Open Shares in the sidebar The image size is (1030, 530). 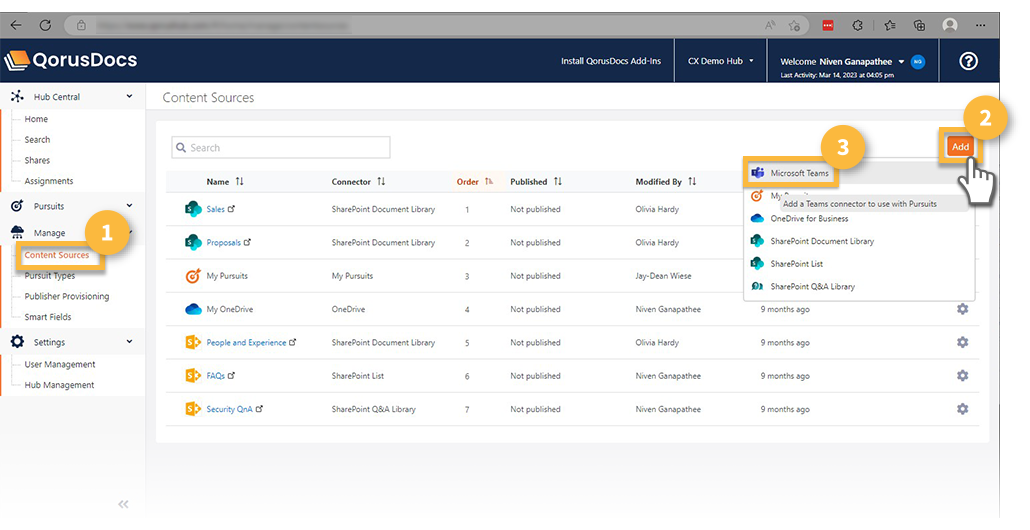pyautogui.click(x=37, y=160)
